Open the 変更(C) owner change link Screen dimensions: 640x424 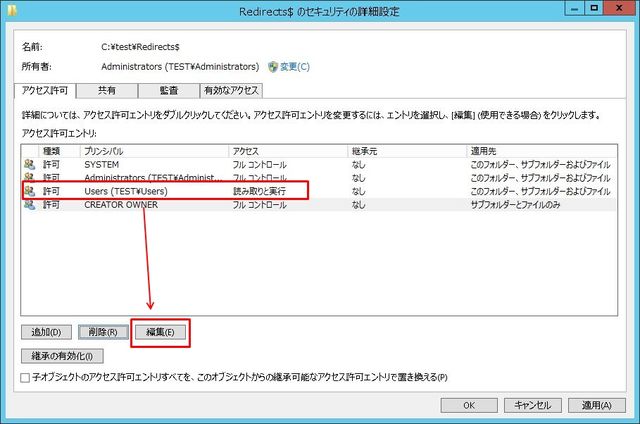pyautogui.click(x=295, y=67)
